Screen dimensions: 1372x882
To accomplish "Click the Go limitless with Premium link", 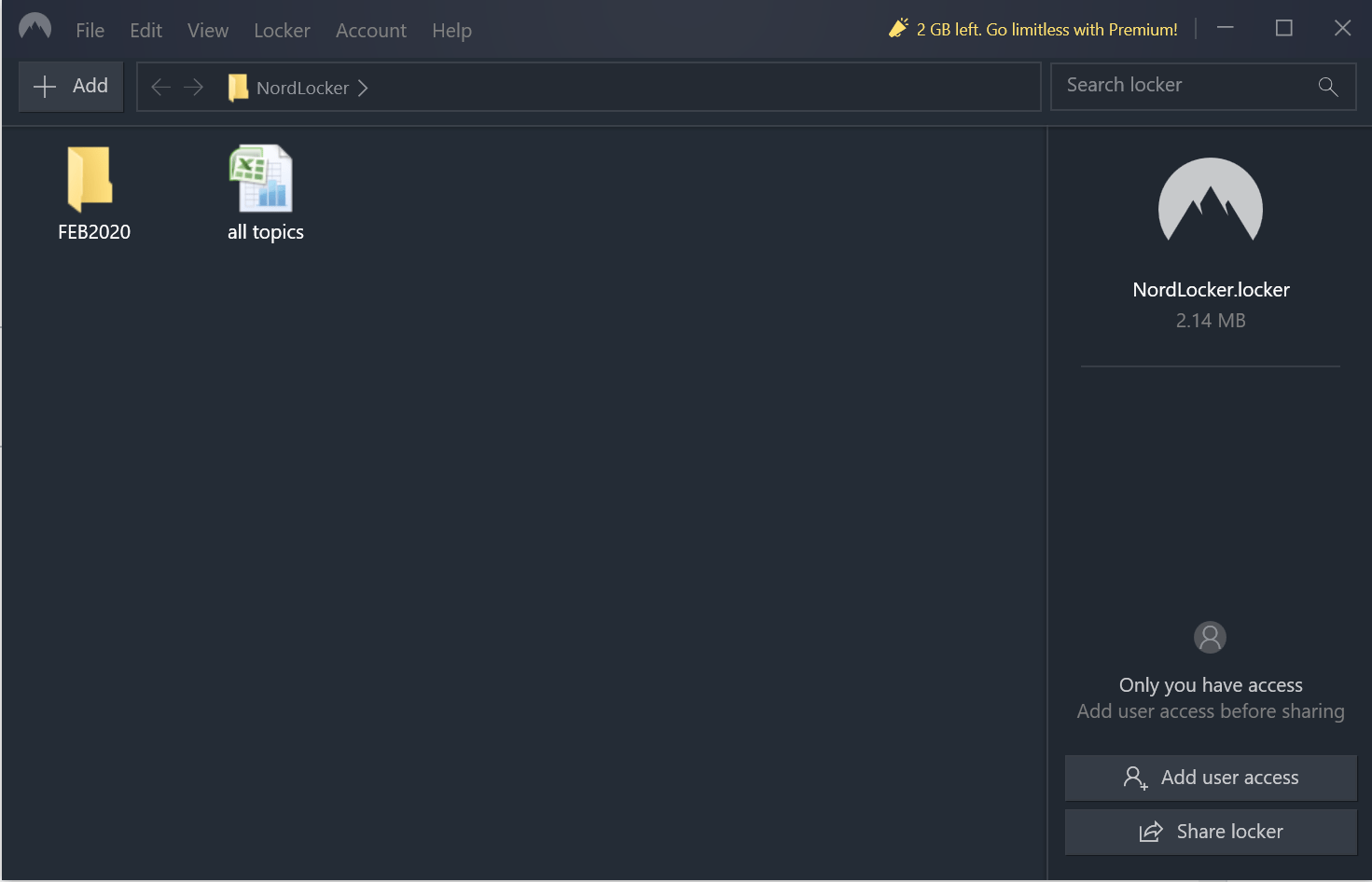I will coord(1046,30).
